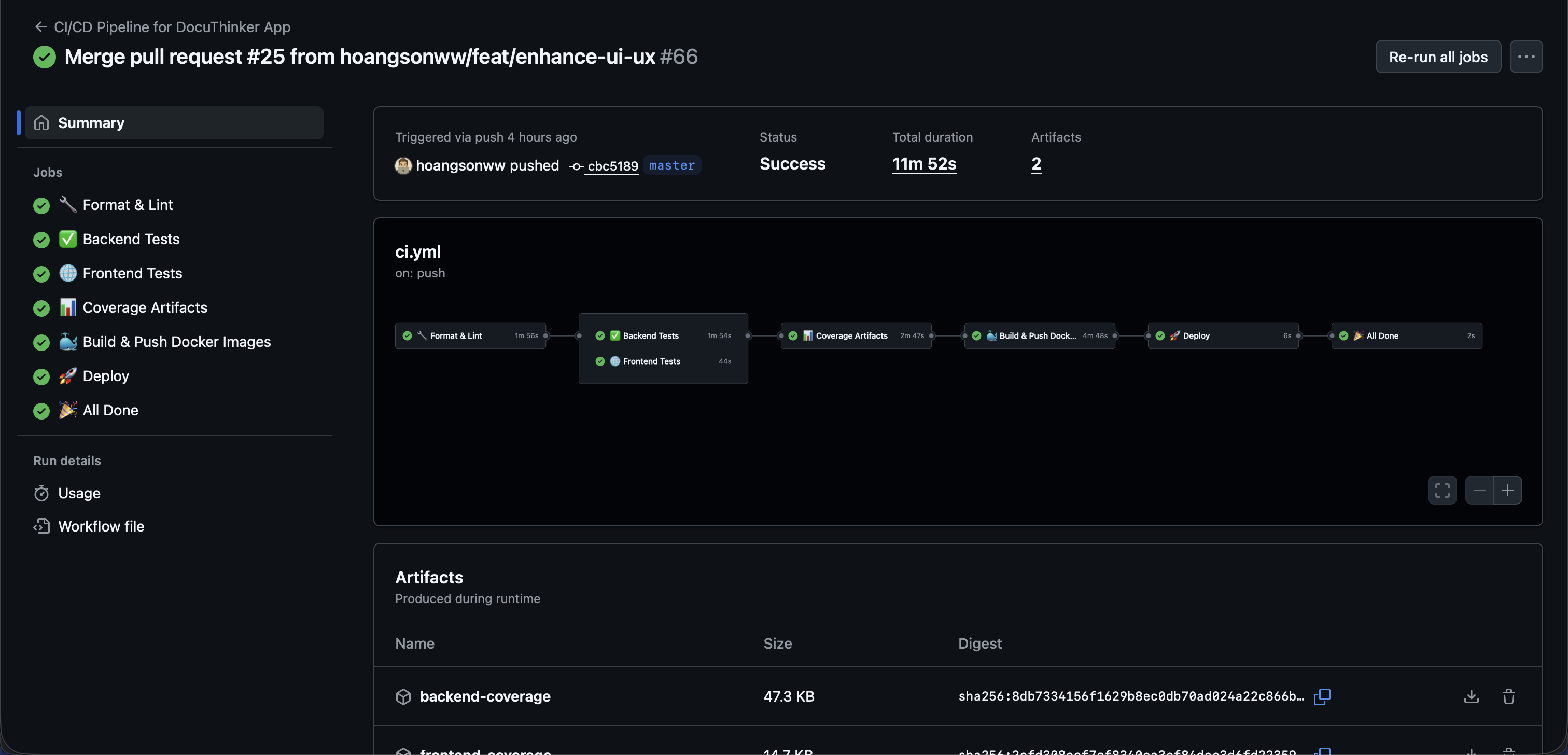Open the more options kebab menu
The height and width of the screenshot is (755, 1568).
click(1527, 56)
